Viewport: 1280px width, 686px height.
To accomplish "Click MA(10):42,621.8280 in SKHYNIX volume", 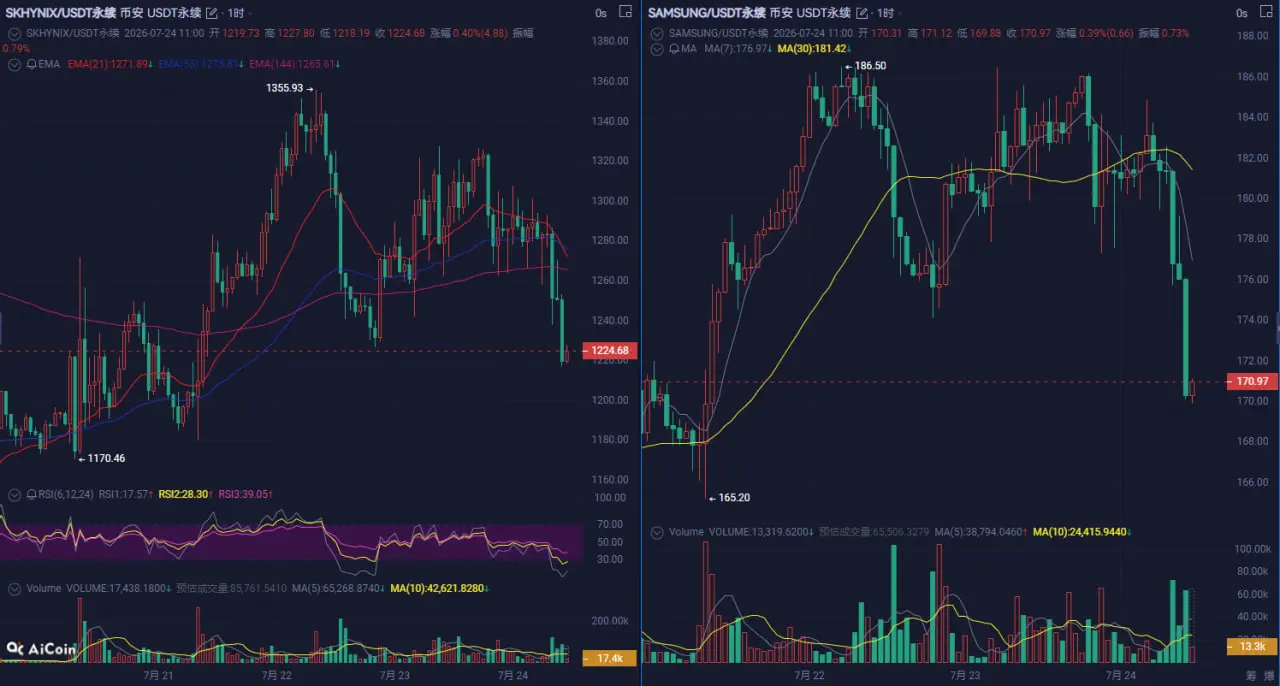I will (x=439, y=589).
